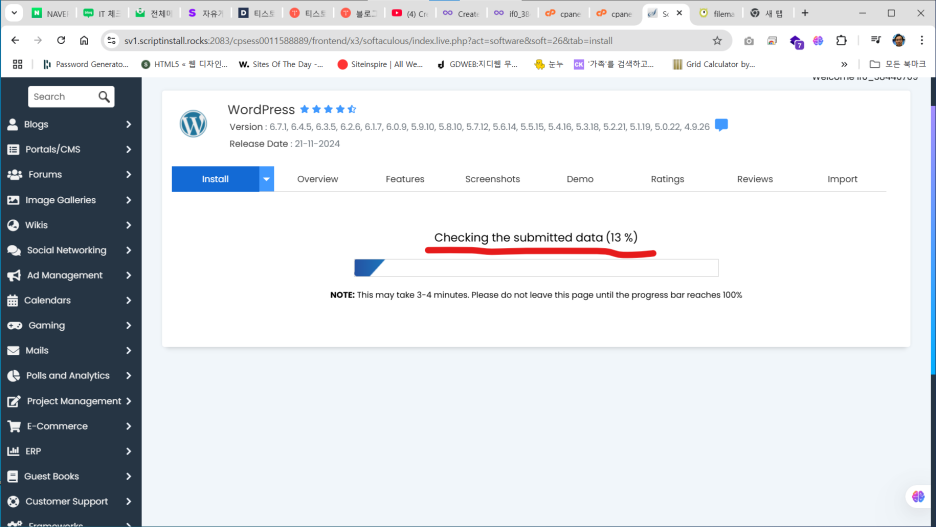Click the Mails envelope icon
The width and height of the screenshot is (936, 527).
coord(13,350)
